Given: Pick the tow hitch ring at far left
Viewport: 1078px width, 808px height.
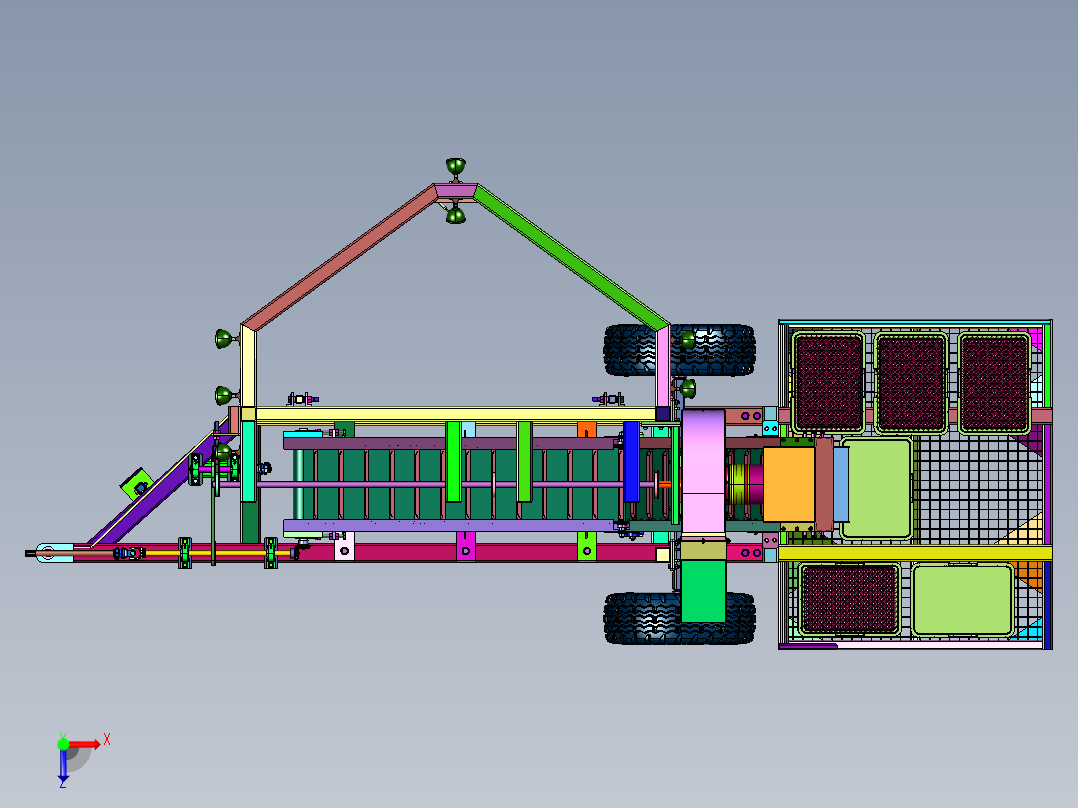Looking at the screenshot, I should (46, 551).
